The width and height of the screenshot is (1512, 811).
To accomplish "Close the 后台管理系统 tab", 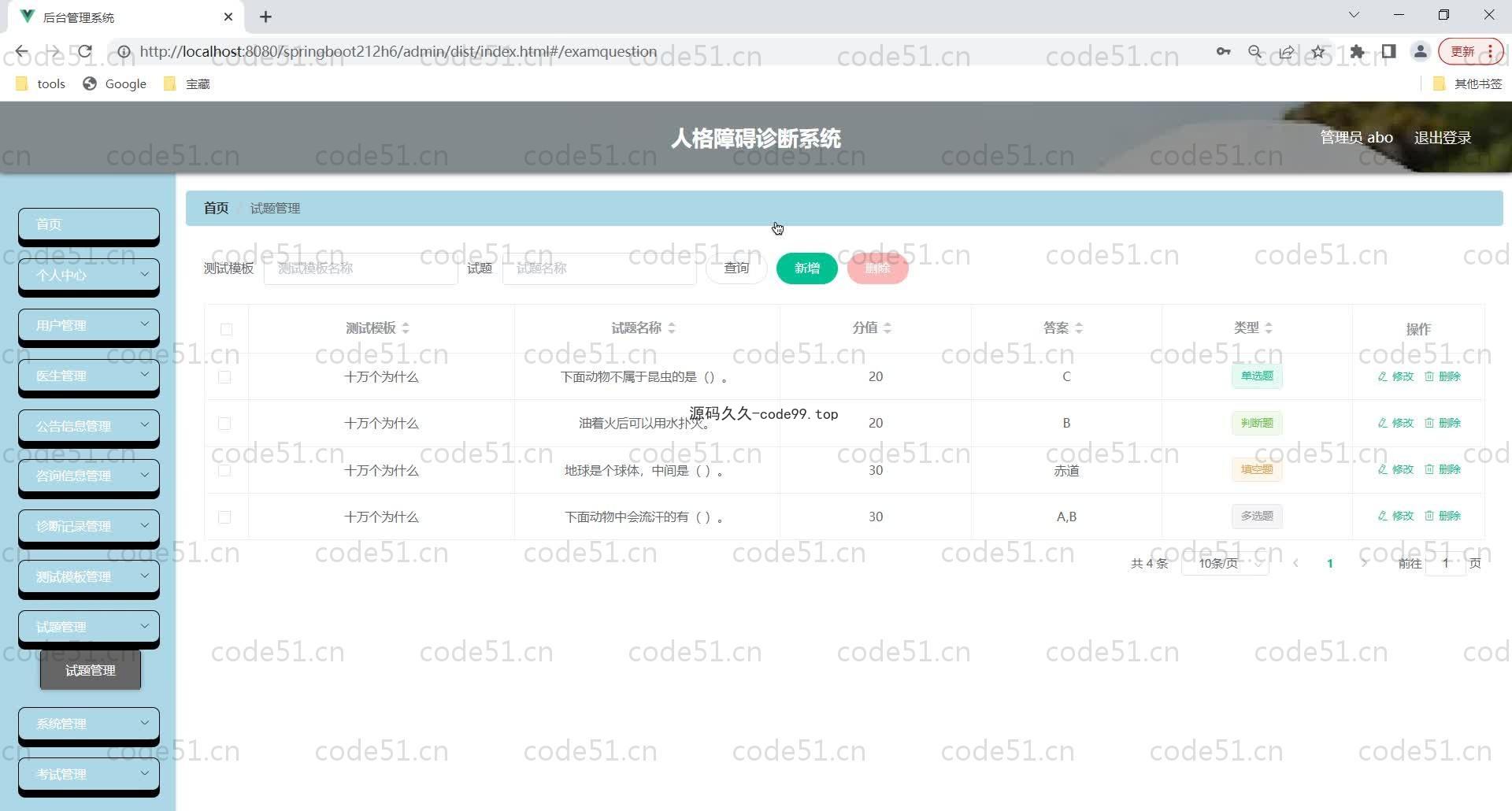I will tap(228, 17).
